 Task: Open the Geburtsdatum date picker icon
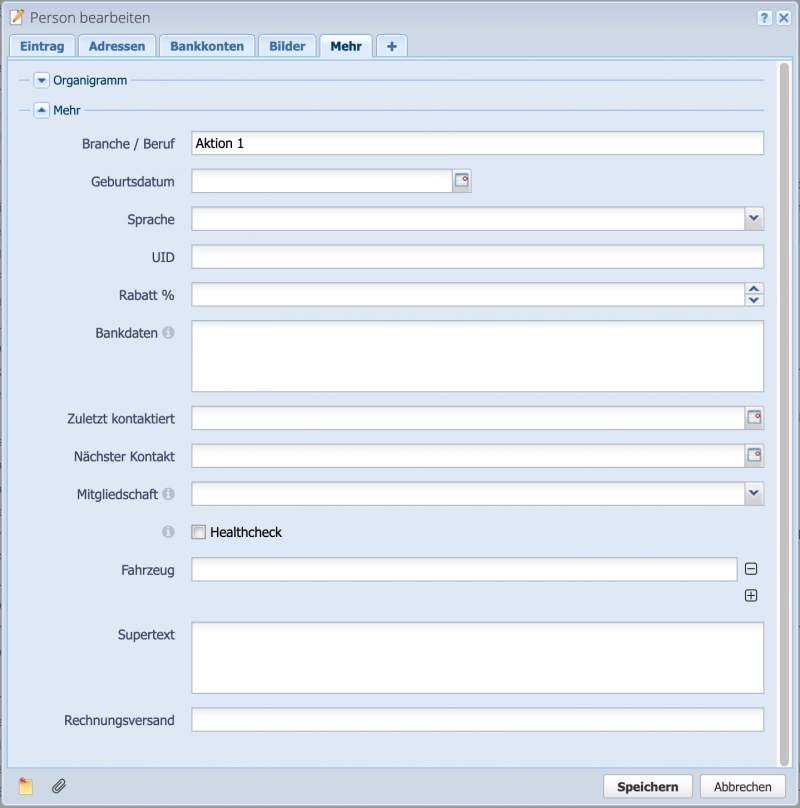coord(462,180)
